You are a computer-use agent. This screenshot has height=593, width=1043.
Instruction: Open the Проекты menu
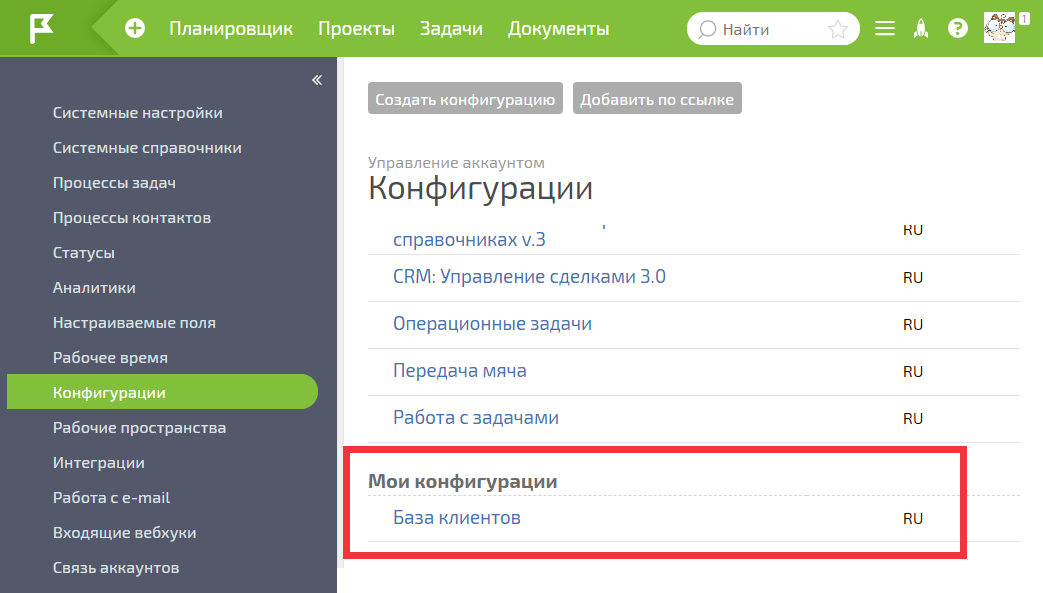tap(357, 29)
